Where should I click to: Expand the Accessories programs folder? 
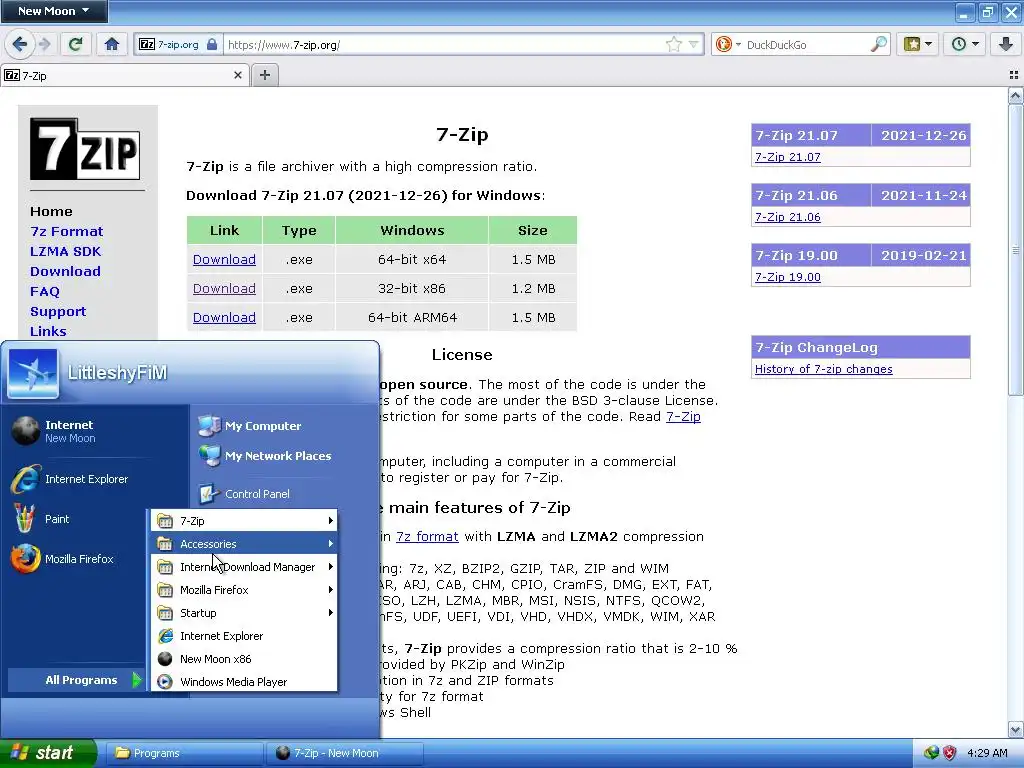pyautogui.click(x=245, y=544)
